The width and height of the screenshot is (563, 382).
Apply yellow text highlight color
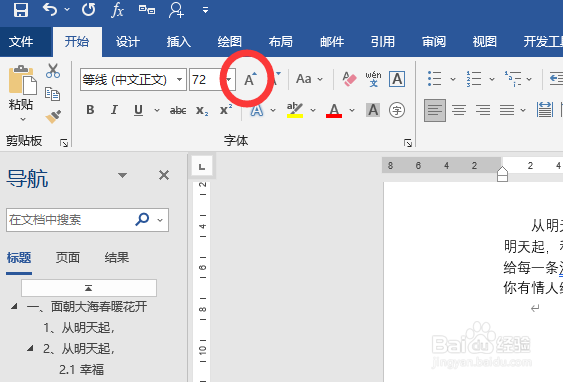(295, 110)
